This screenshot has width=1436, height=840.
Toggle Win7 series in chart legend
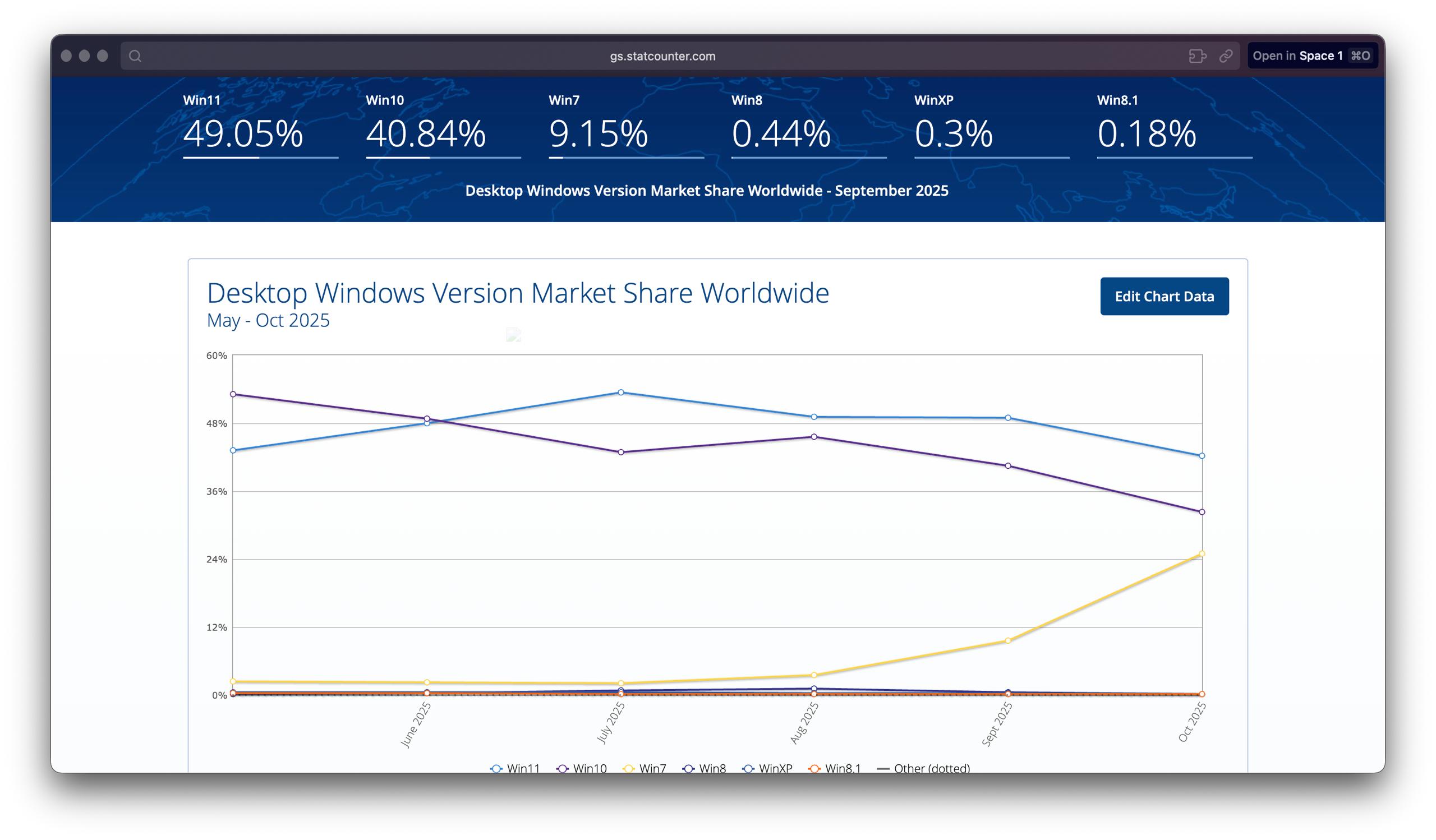coord(652,768)
